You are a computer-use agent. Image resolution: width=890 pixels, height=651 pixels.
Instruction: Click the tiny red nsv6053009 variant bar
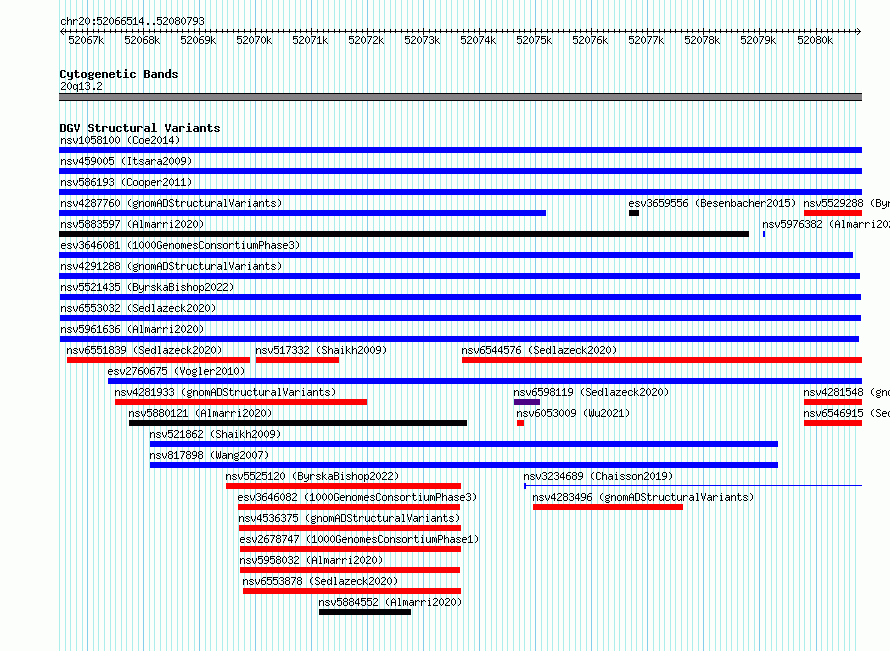pos(520,423)
